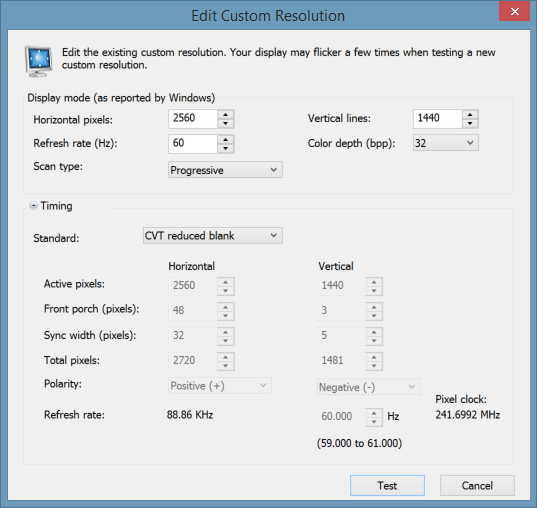The width and height of the screenshot is (537, 508).
Task: Click the Cancel button
Action: point(477,485)
